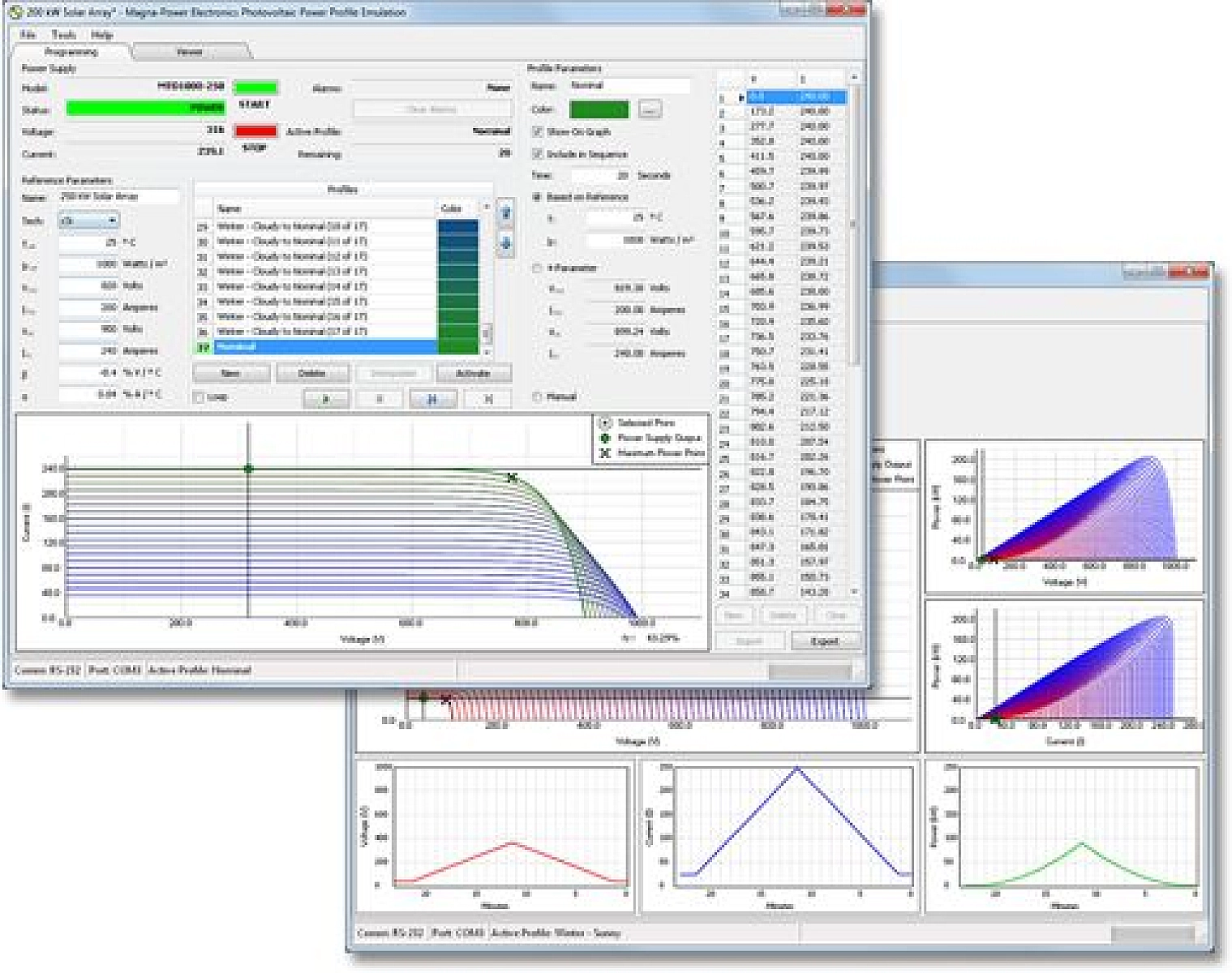The height and width of the screenshot is (973, 1232).
Task: Move selected profile down with arrow icon
Action: [x=505, y=243]
